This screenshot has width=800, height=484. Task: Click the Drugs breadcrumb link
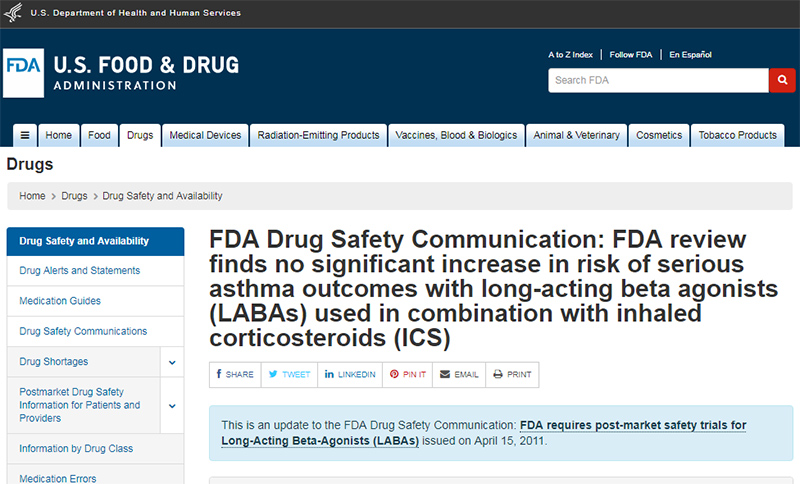pos(74,196)
